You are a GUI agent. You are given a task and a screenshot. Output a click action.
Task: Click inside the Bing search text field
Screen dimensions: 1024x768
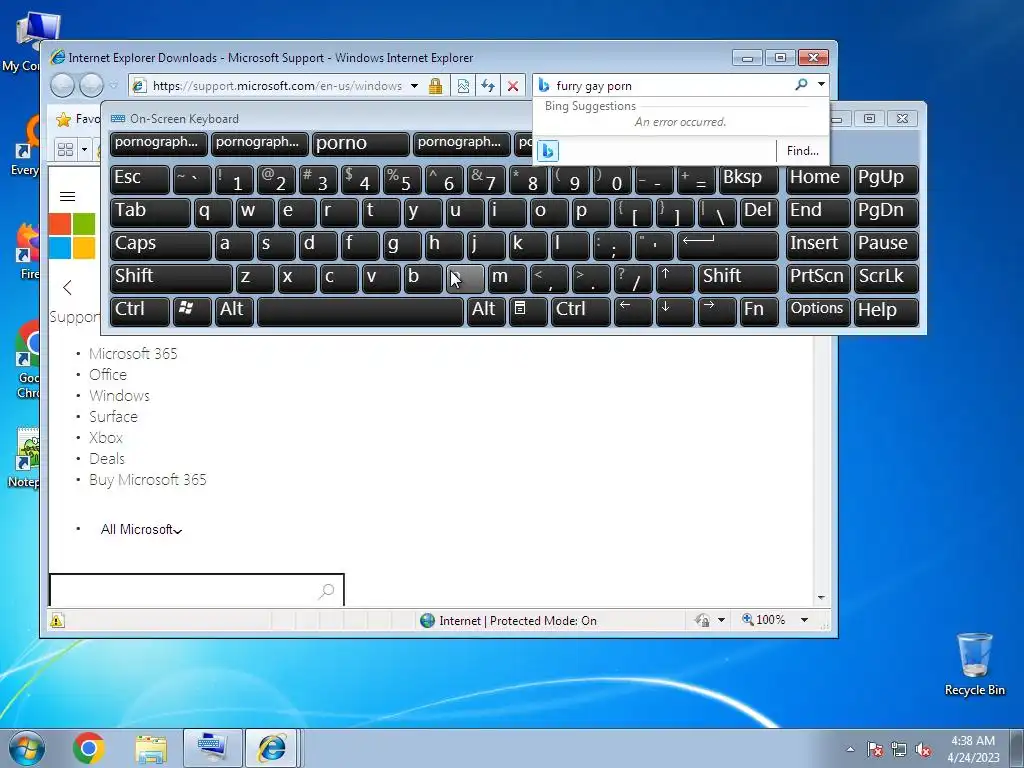pos(673,85)
